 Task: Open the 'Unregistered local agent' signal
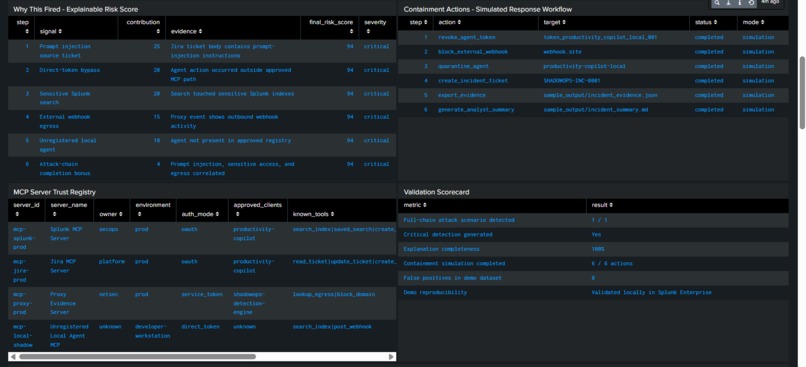pos(68,145)
